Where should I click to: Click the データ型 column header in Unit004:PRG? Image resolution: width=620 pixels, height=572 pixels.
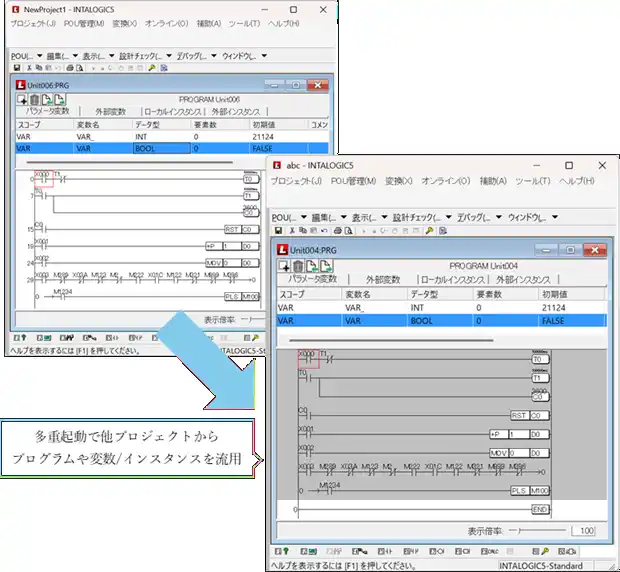click(x=440, y=294)
